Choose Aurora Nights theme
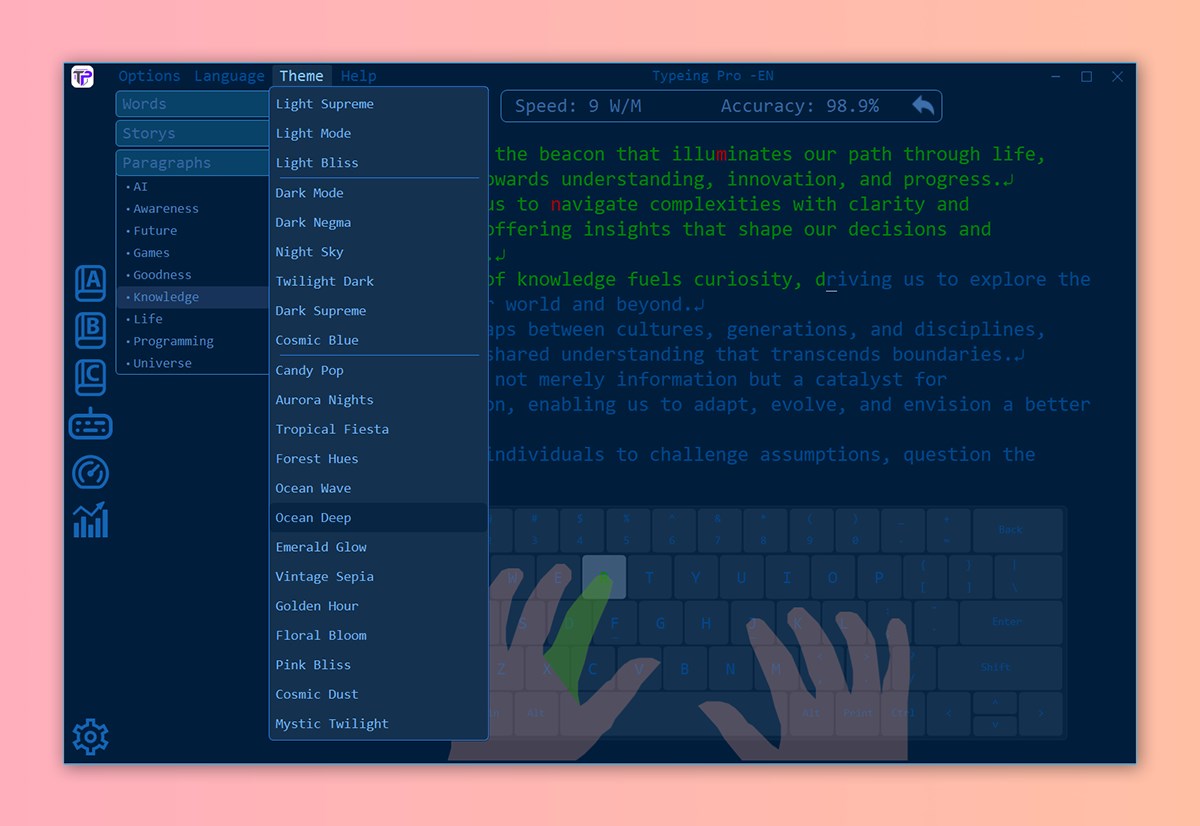 pos(378,400)
